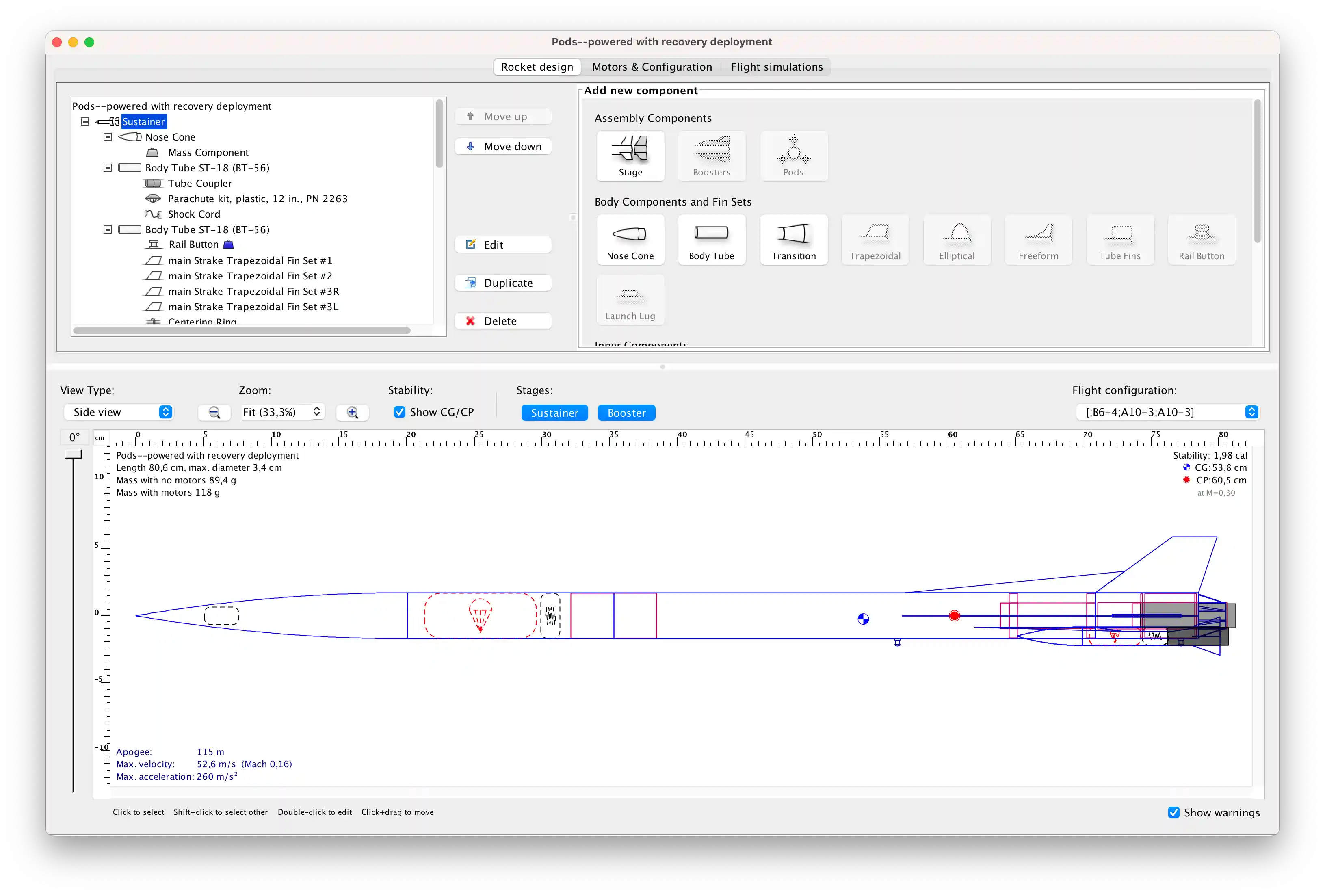The image size is (1325, 896).
Task: Click the Parachute kit tree item
Action: coord(257,199)
